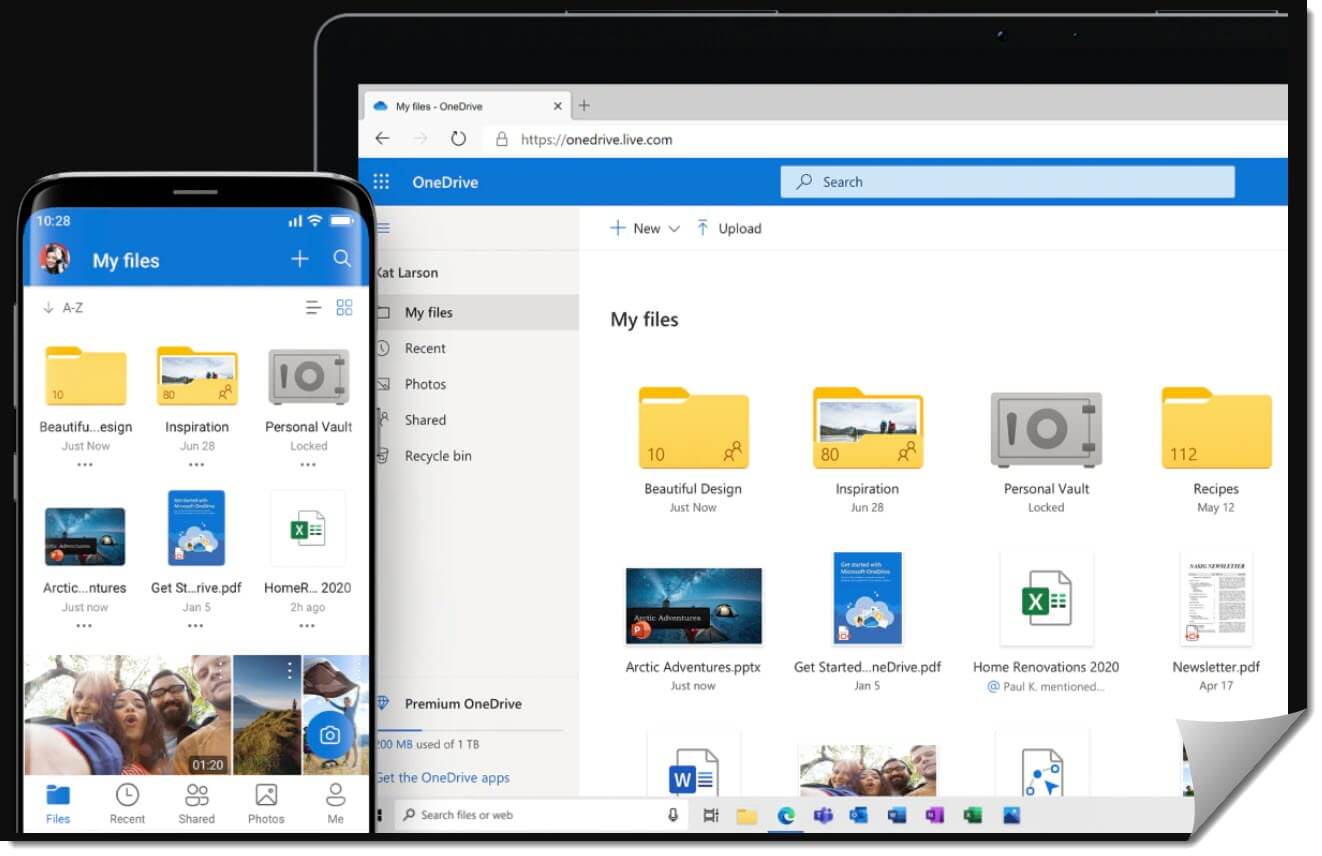
Task: Open the selfie video thumbnail with 01:20
Action: [128, 715]
